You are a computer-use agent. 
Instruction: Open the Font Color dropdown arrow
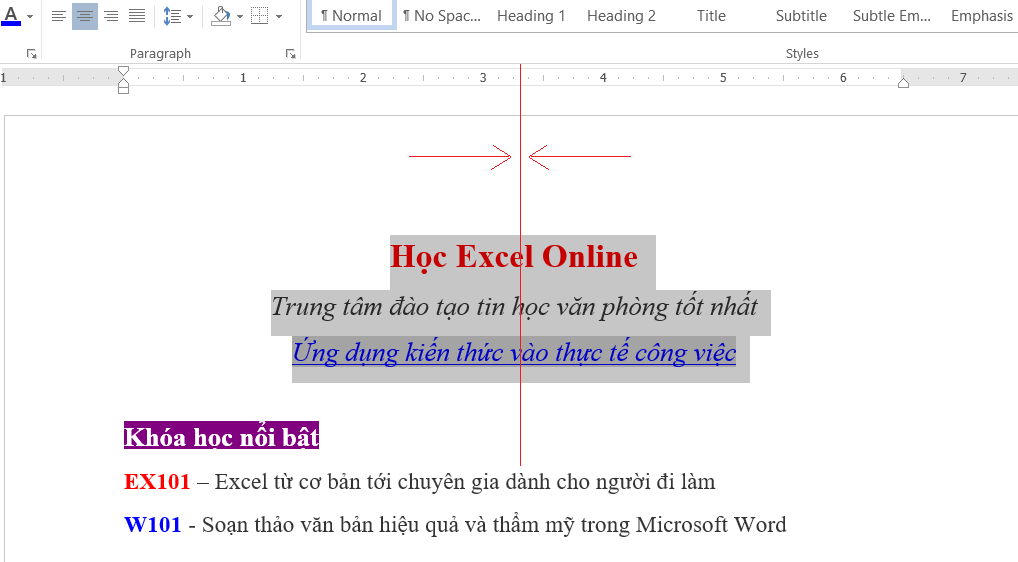30,16
